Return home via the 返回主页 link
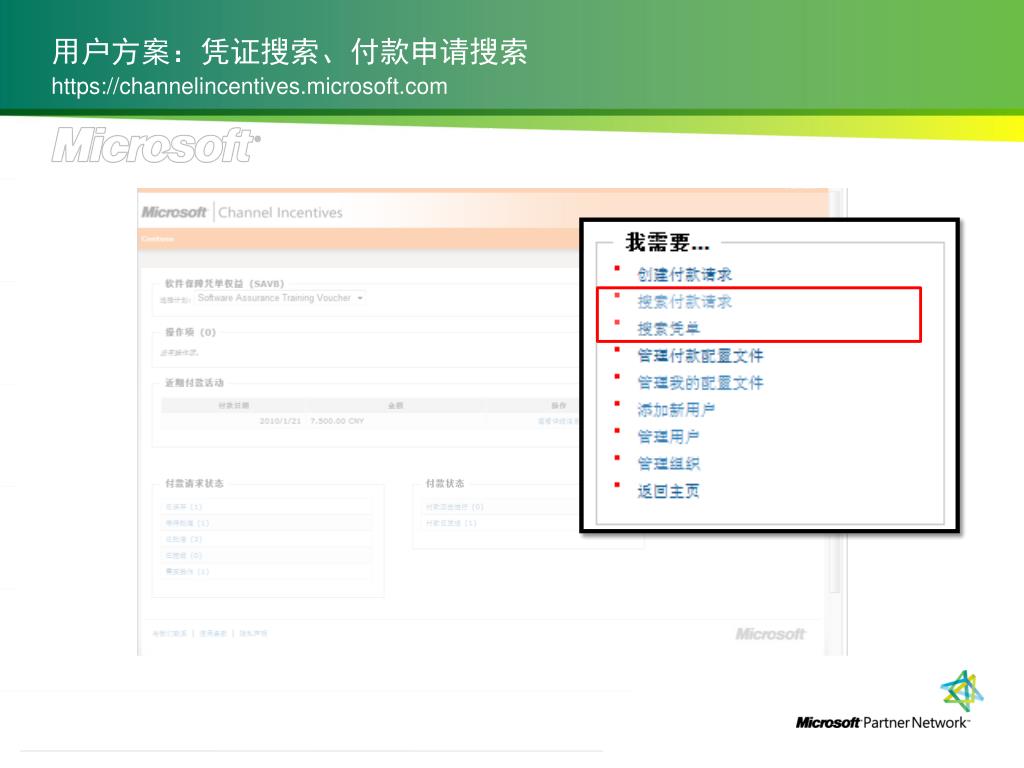 pyautogui.click(x=668, y=490)
